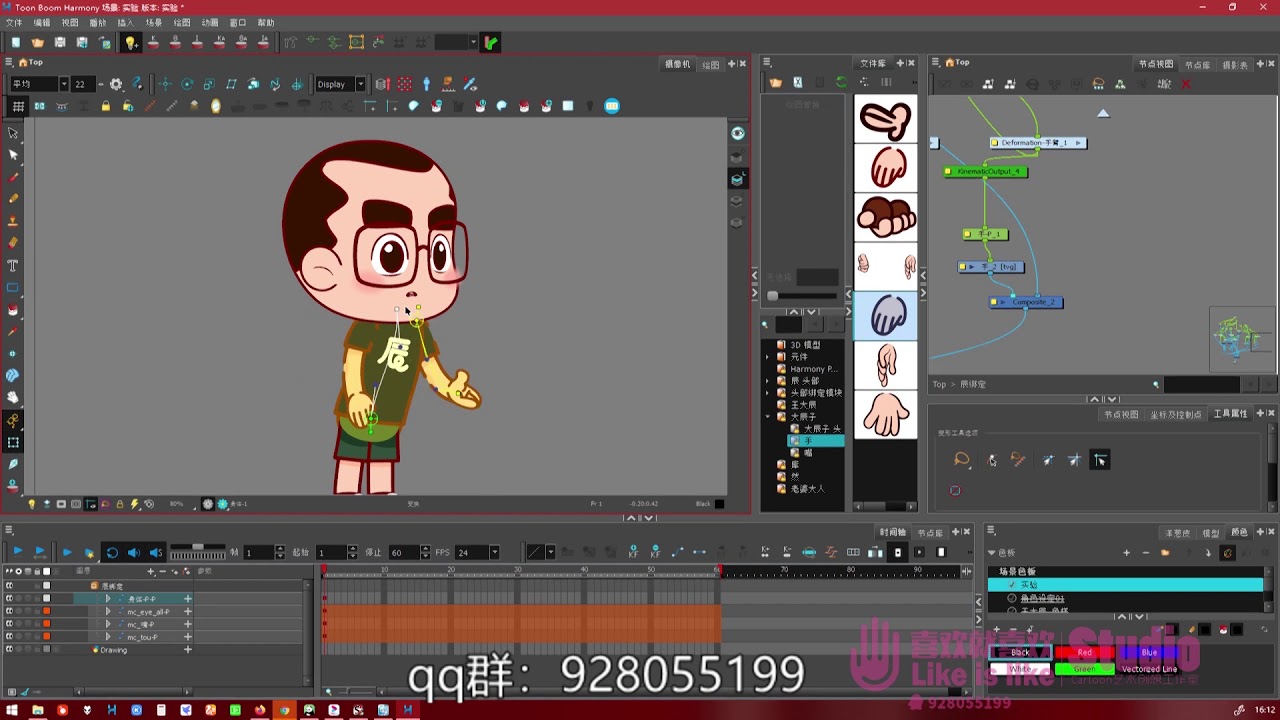Click the red X icon in Node view toolbar
The height and width of the screenshot is (720, 1280).
click(1186, 84)
